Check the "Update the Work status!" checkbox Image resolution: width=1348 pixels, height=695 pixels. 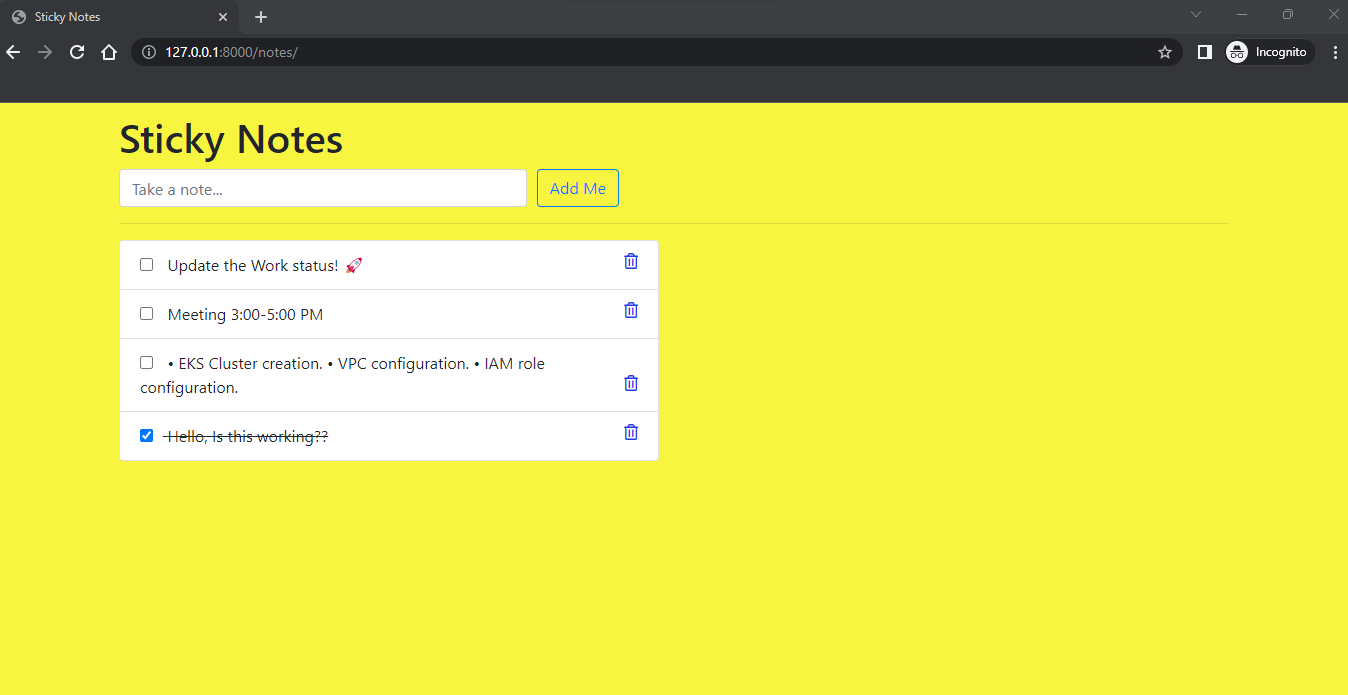pos(147,265)
